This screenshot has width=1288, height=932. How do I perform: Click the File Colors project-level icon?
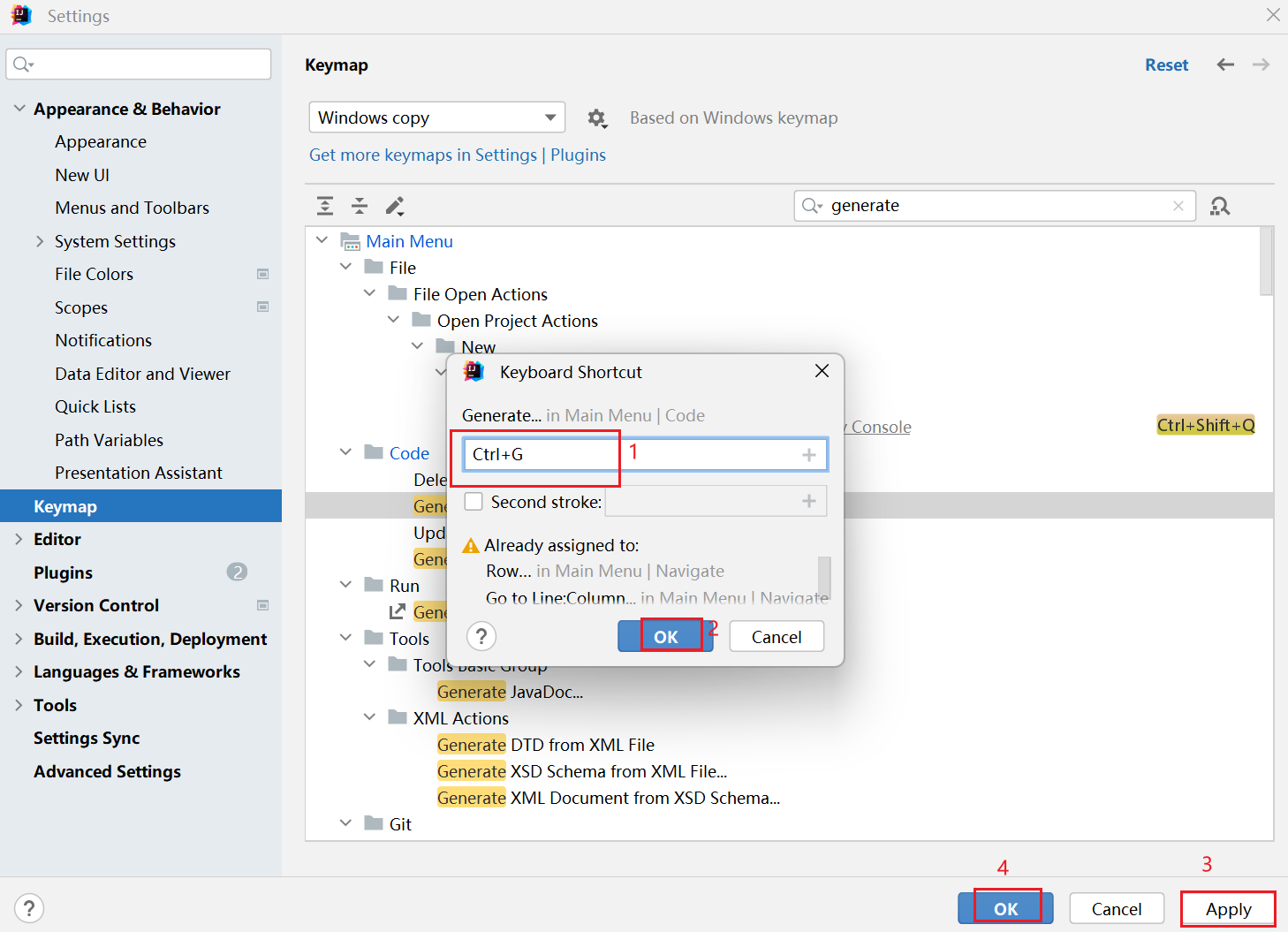pos(262,274)
